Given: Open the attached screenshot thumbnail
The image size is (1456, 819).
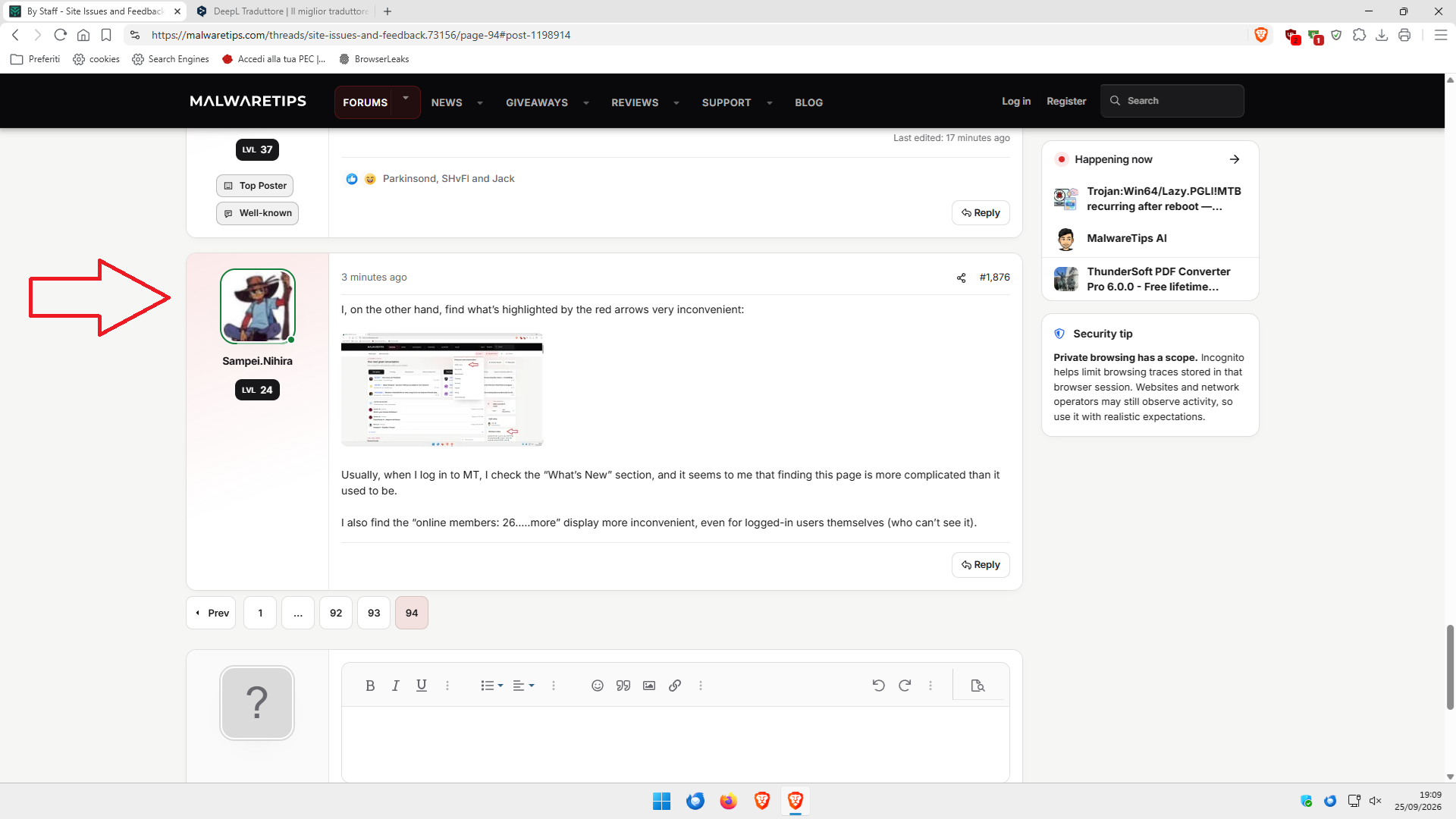Looking at the screenshot, I should [x=442, y=390].
